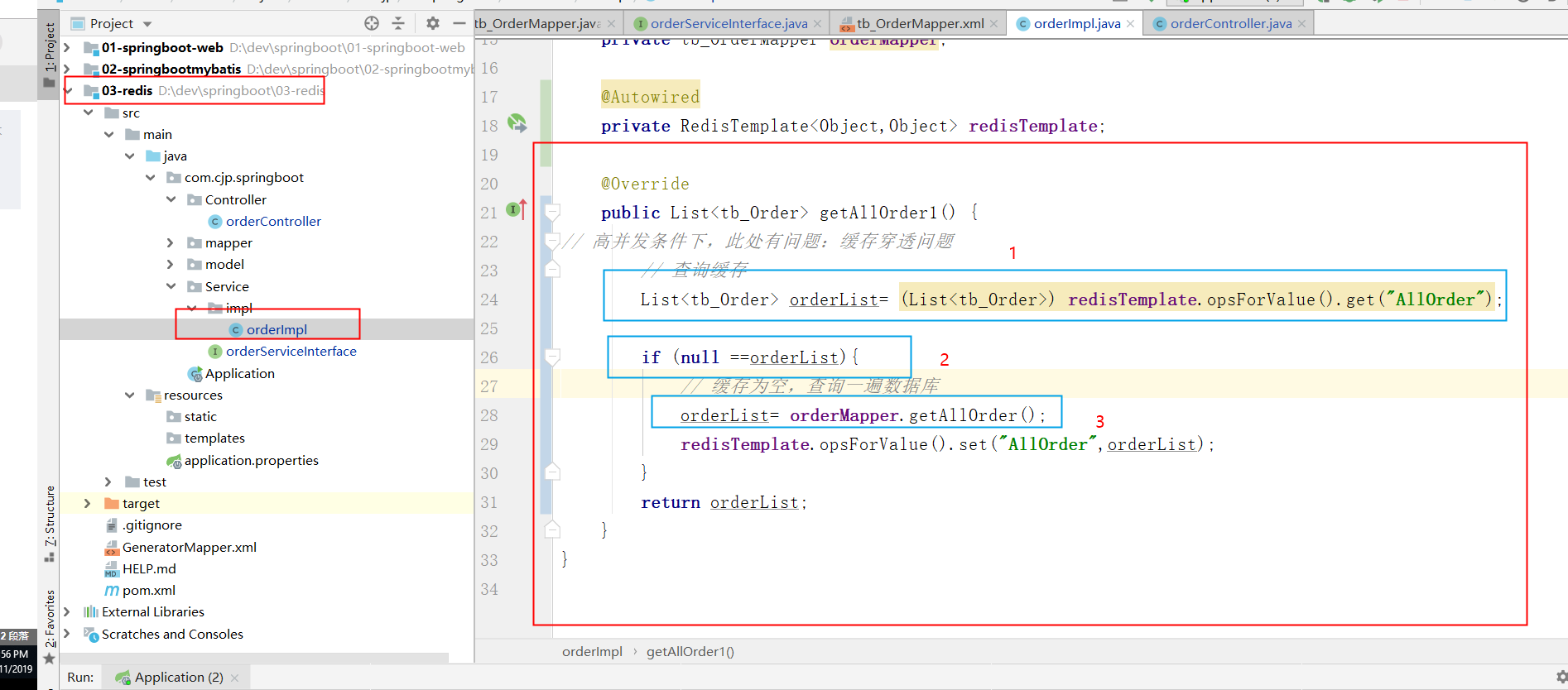Collapse the main folder
This screenshot has width=1568, height=690.
[x=109, y=135]
